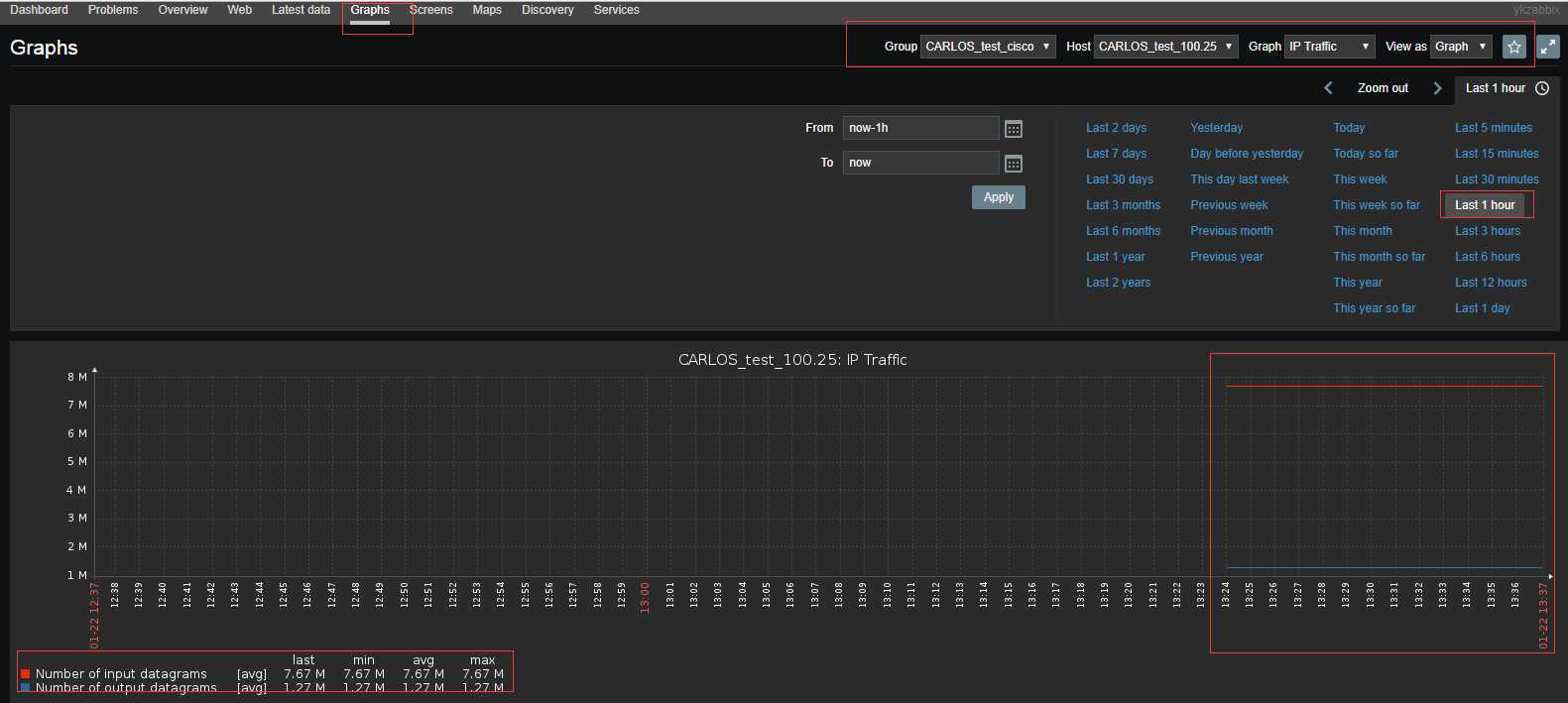
Task: Open the Dashboard menu
Action: 39,10
